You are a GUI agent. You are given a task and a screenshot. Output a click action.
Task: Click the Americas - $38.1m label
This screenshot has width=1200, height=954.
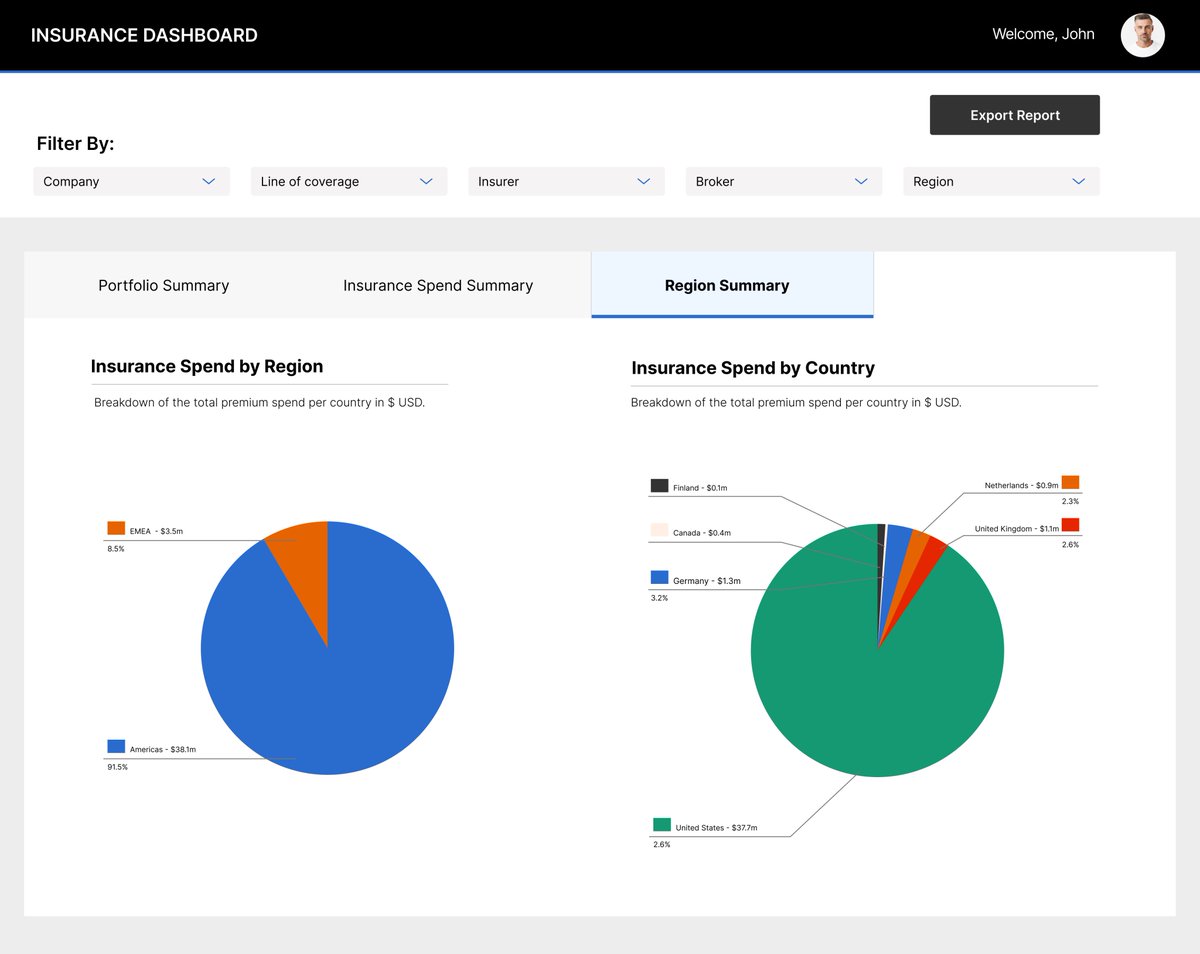[163, 750]
